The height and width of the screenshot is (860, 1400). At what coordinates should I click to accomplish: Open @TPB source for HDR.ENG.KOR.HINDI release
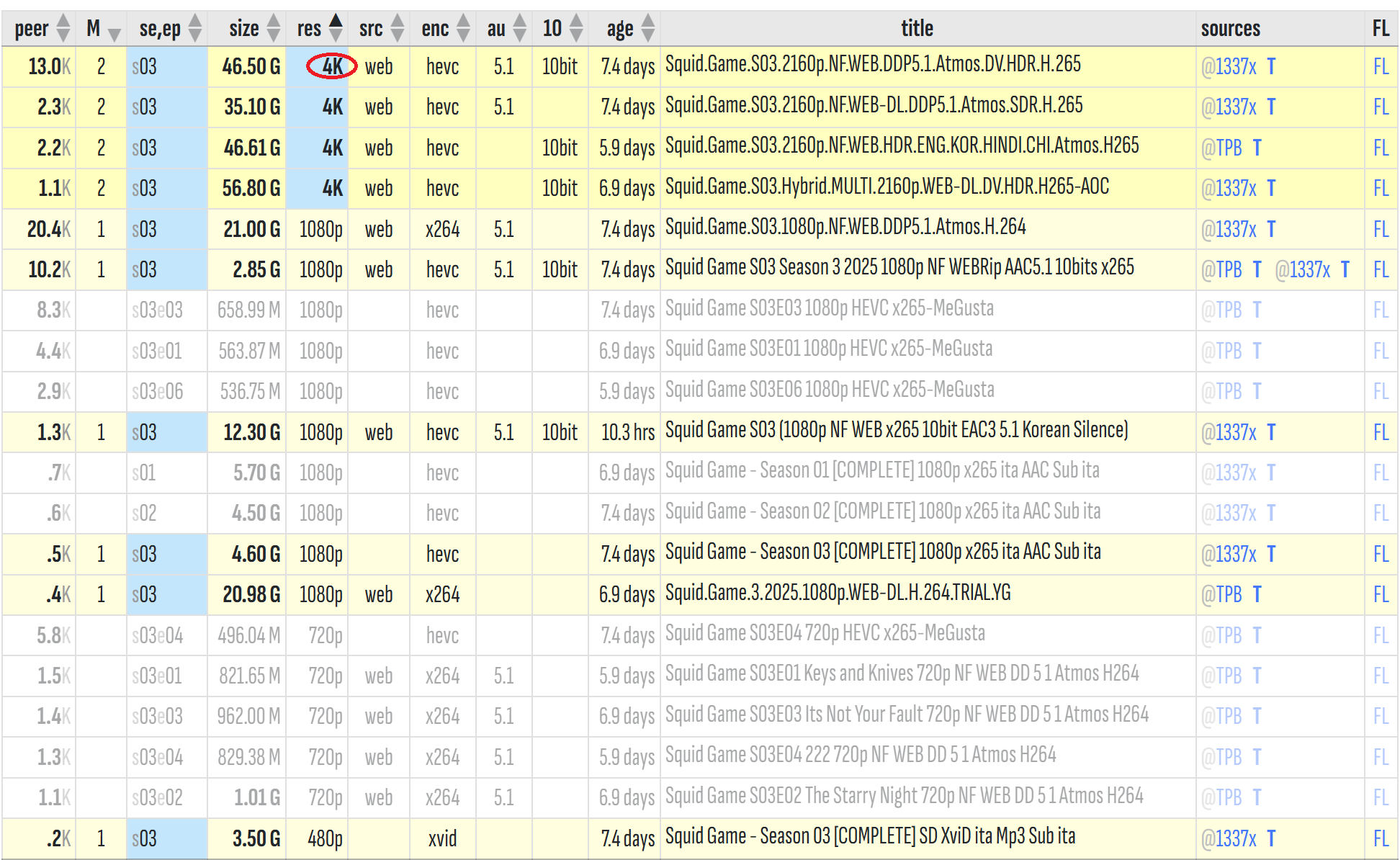coord(1221,148)
